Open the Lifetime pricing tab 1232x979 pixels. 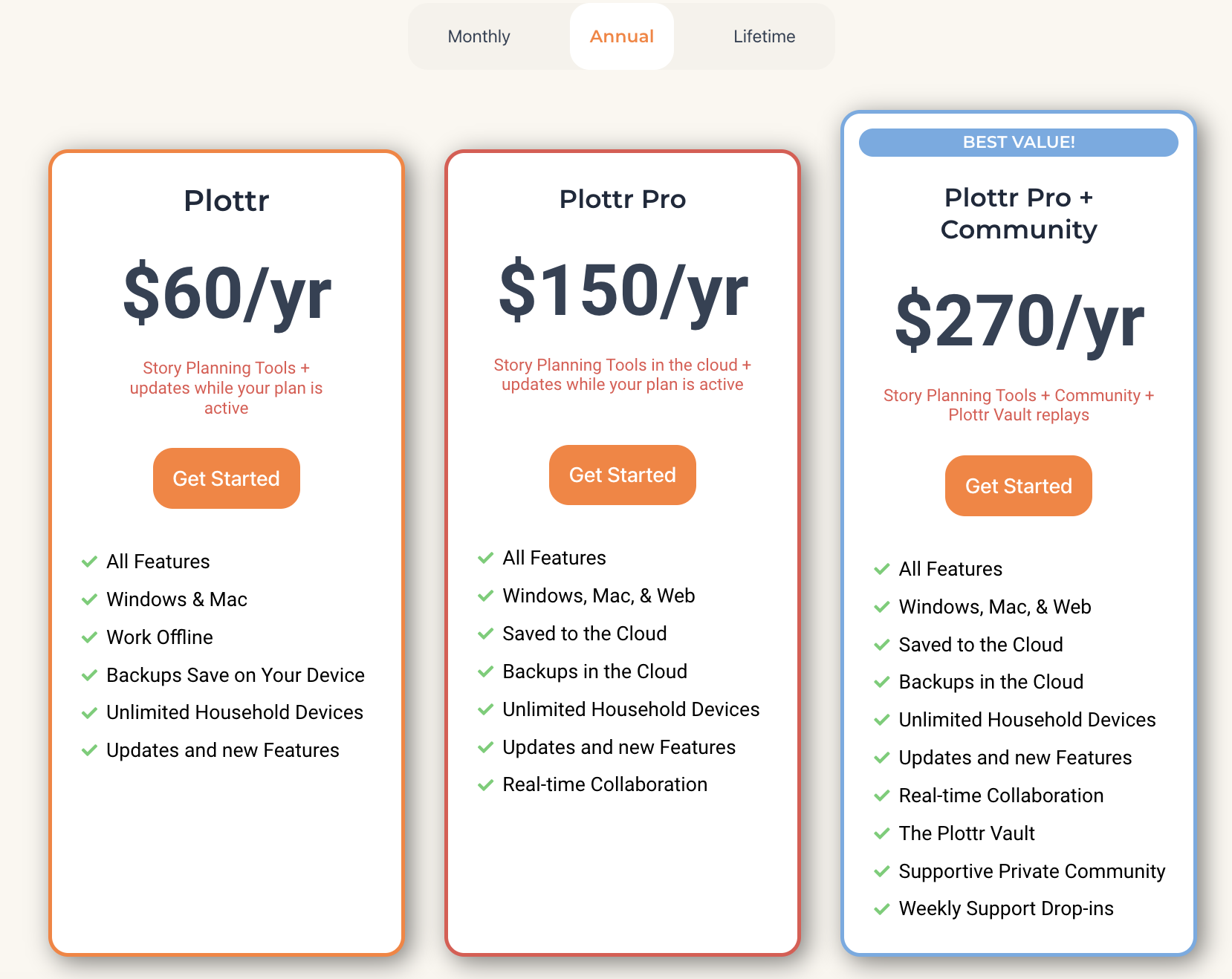[764, 36]
